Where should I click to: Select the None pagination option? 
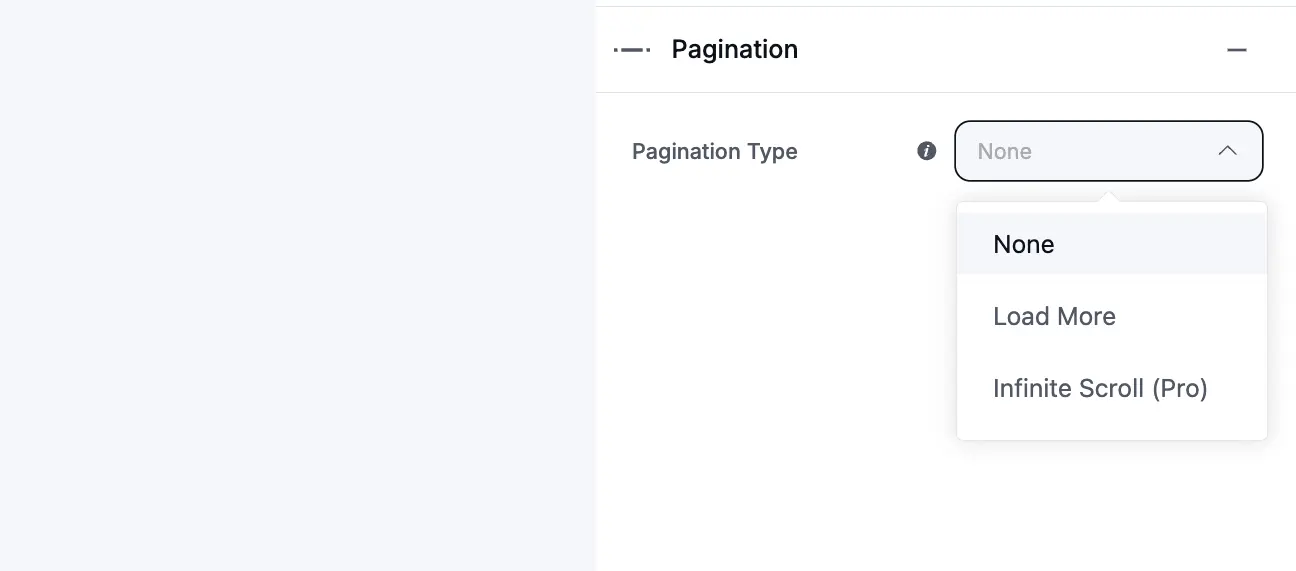point(1023,245)
